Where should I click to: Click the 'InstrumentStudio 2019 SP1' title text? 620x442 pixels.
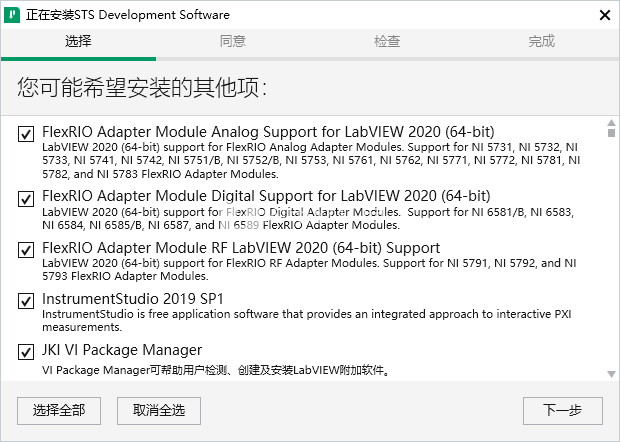tap(133, 299)
